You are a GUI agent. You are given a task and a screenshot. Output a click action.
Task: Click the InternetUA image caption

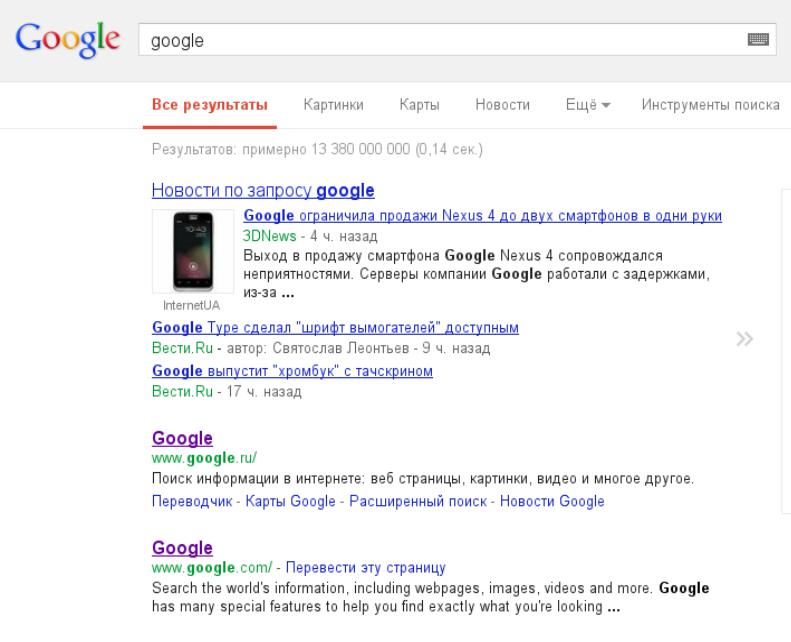tap(191, 305)
